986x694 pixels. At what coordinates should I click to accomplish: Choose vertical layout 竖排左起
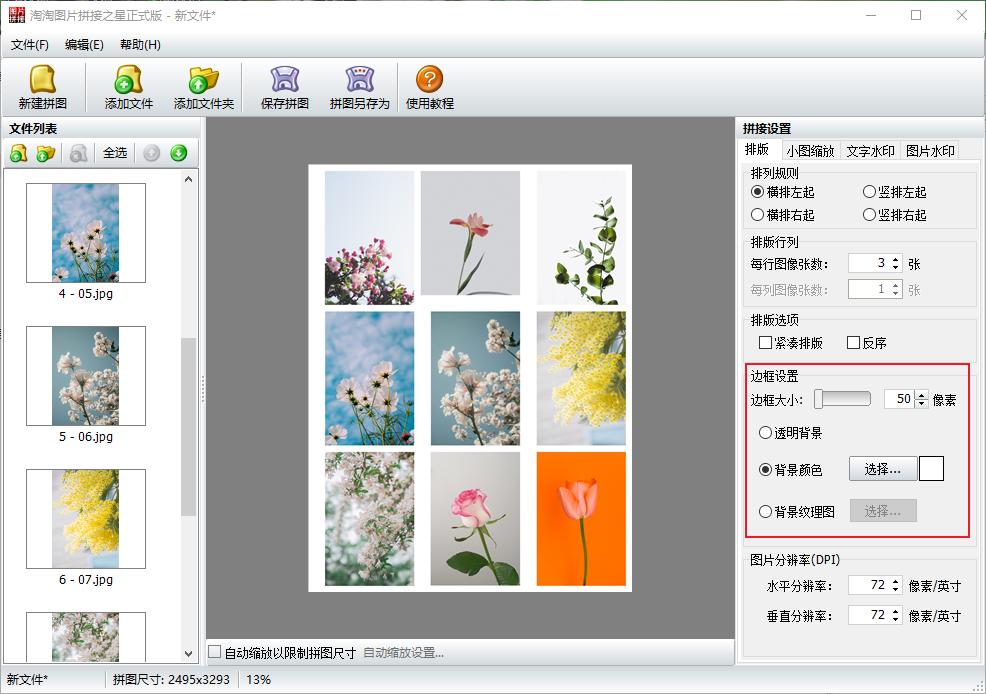pyautogui.click(x=869, y=194)
